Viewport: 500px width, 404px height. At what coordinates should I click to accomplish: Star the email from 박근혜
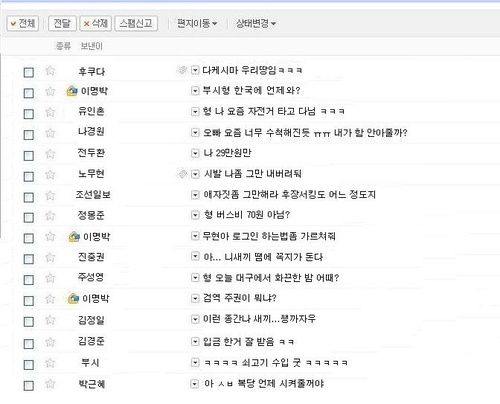(50, 384)
